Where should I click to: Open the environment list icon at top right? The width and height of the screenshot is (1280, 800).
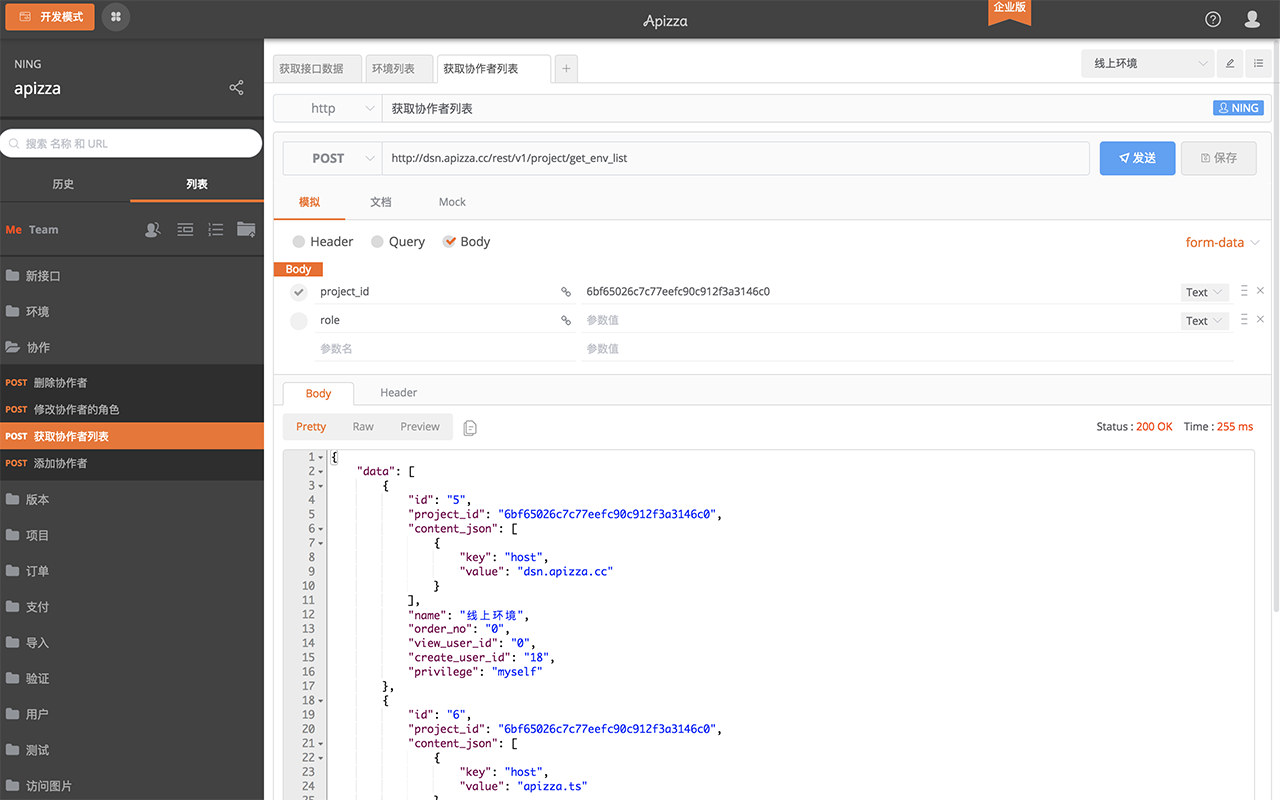1259,62
